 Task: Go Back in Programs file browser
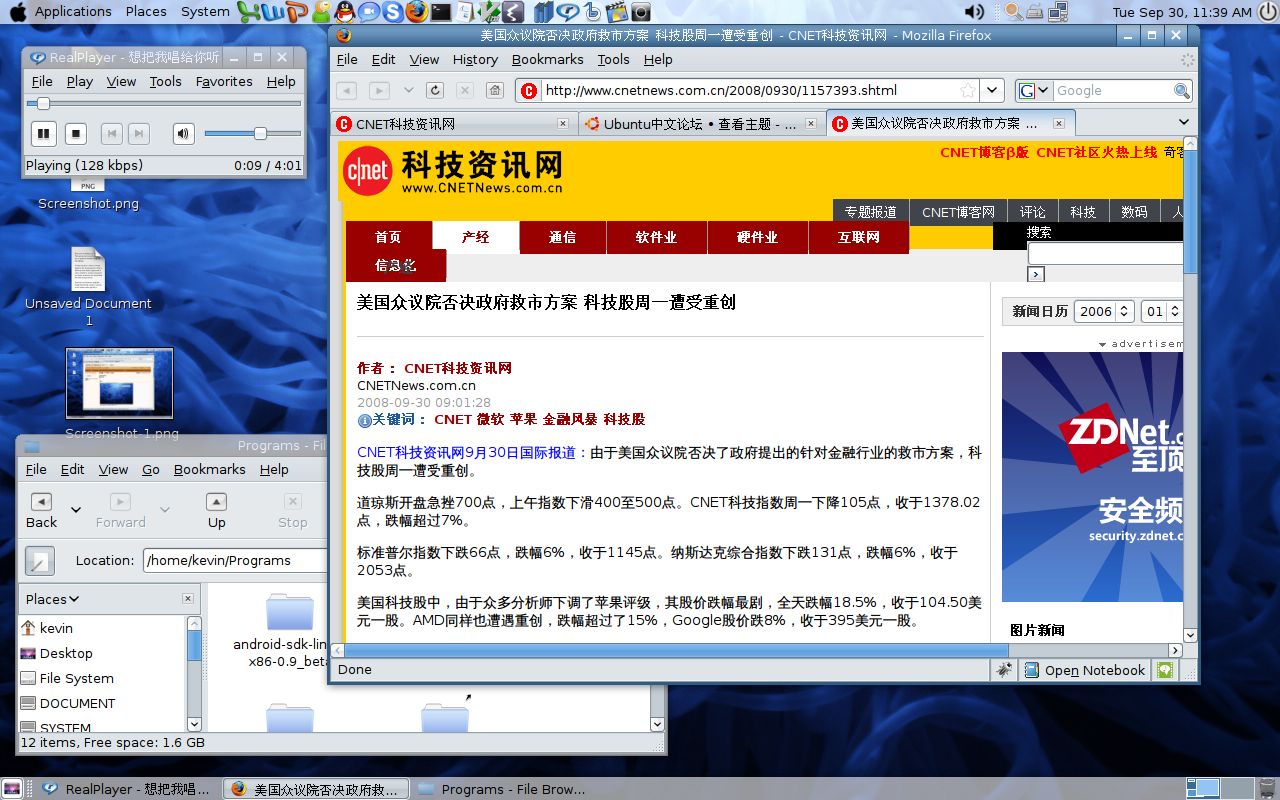pos(41,510)
